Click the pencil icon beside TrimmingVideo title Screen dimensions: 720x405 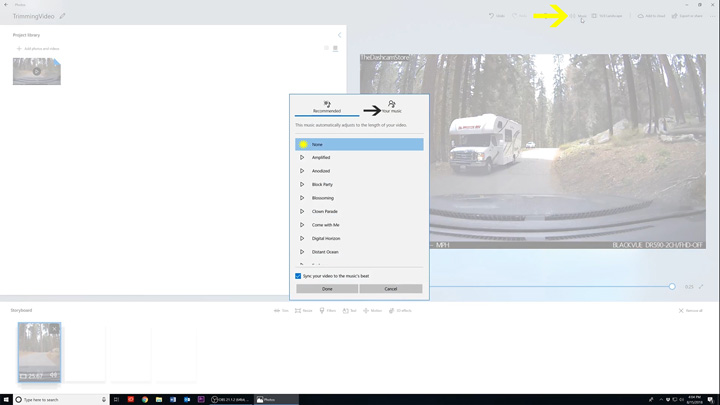[63, 16]
